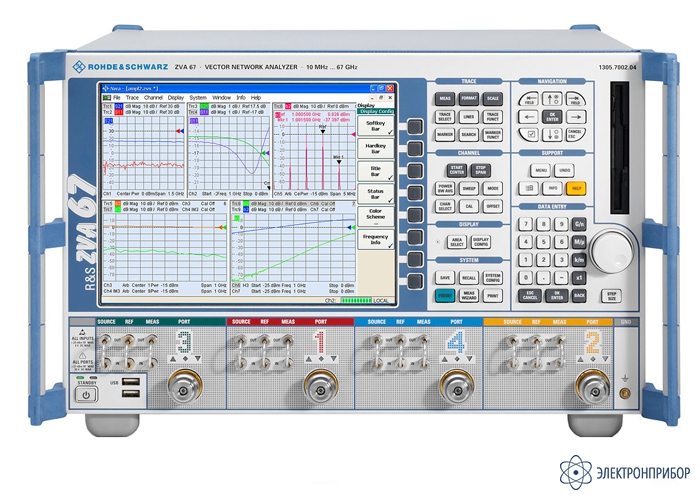Tap the MEAS WIZARD key
This screenshot has height=500, width=700.
(x=469, y=296)
